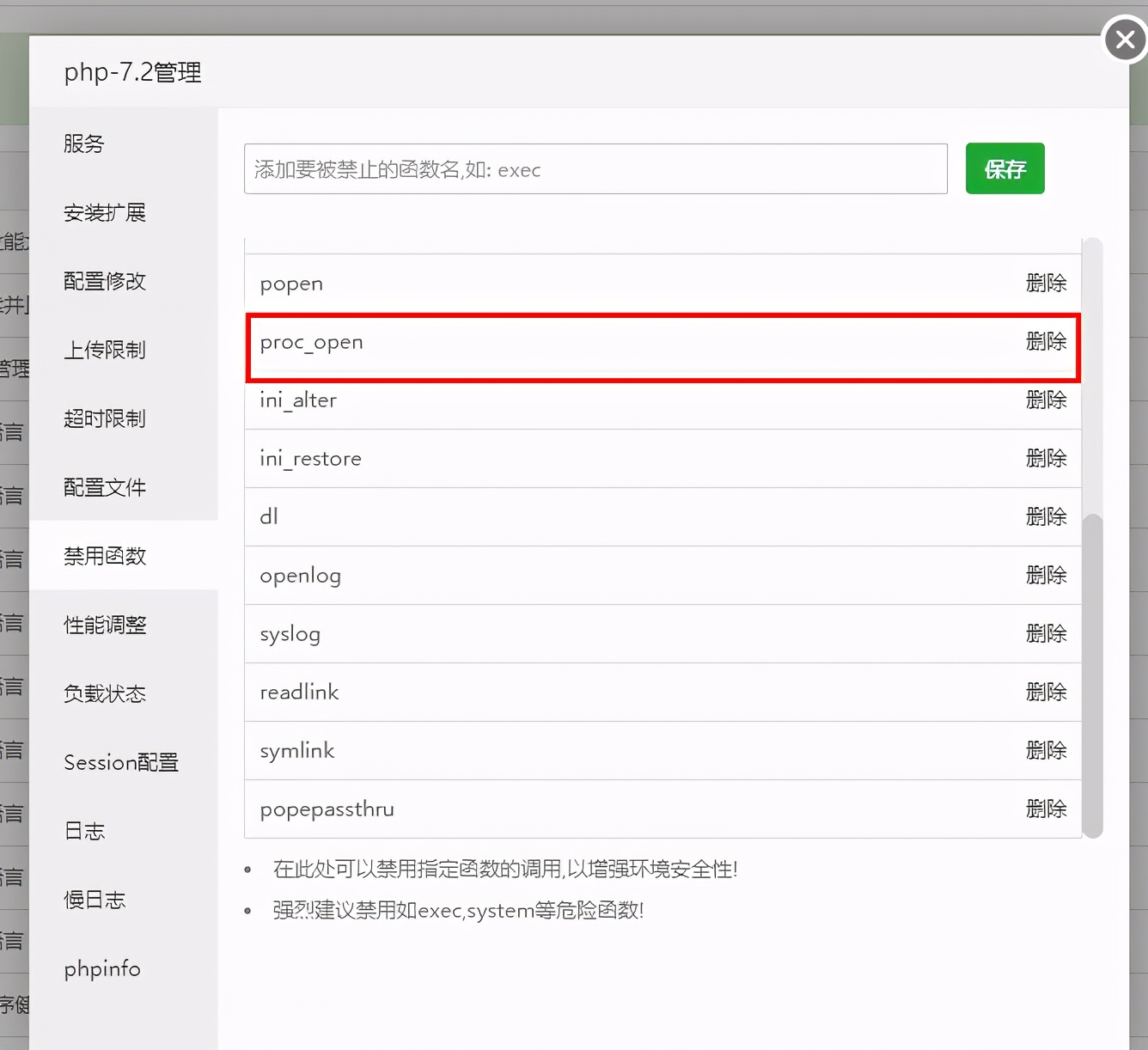Close the php-7.2管理 dialog

(1123, 39)
